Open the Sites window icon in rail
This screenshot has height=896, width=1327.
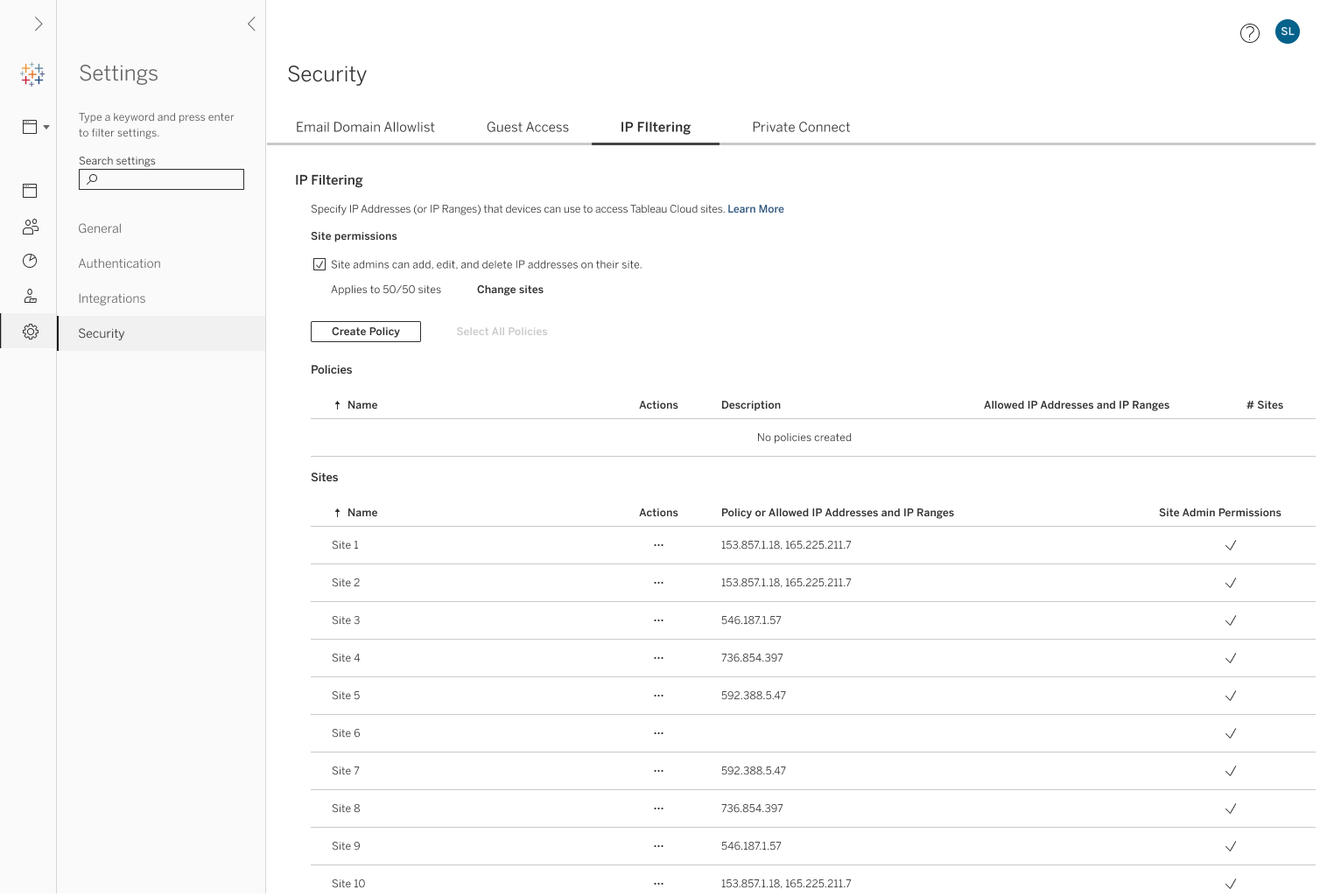[x=30, y=191]
